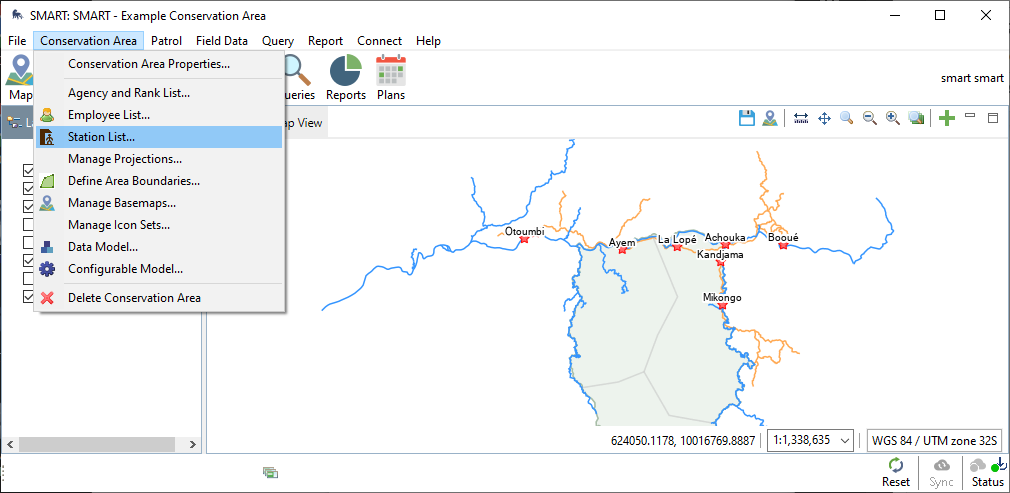This screenshot has height=493, width=1010.
Task: Toggle the topmost layer checkbox in layer list
Action: [28, 170]
